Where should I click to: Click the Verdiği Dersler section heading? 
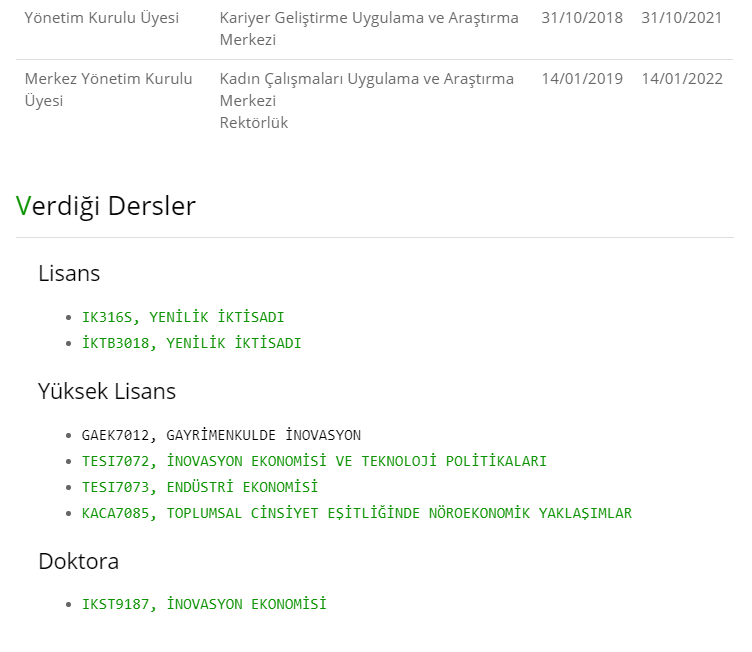[106, 206]
